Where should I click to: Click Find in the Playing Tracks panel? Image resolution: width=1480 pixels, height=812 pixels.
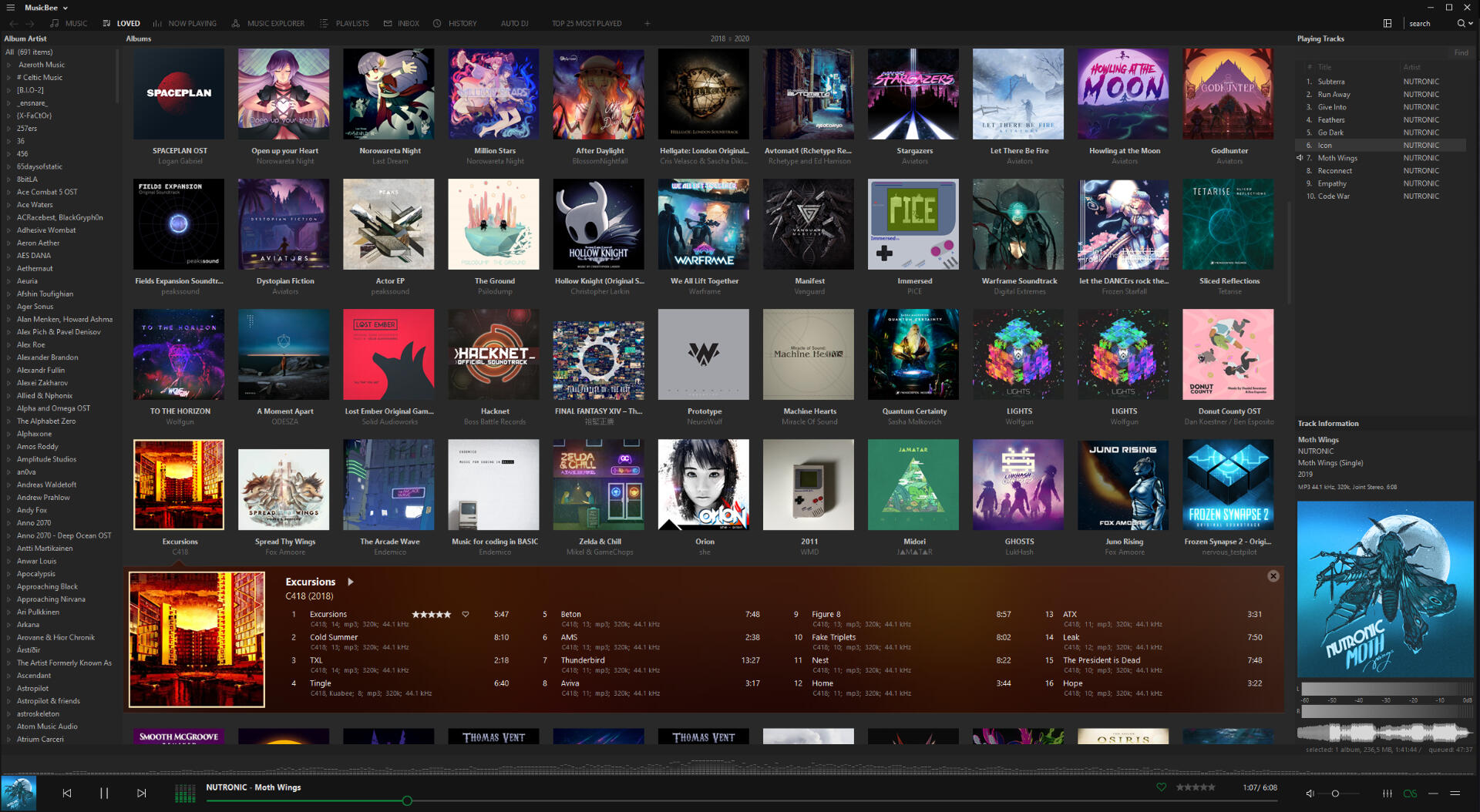pos(1461,52)
